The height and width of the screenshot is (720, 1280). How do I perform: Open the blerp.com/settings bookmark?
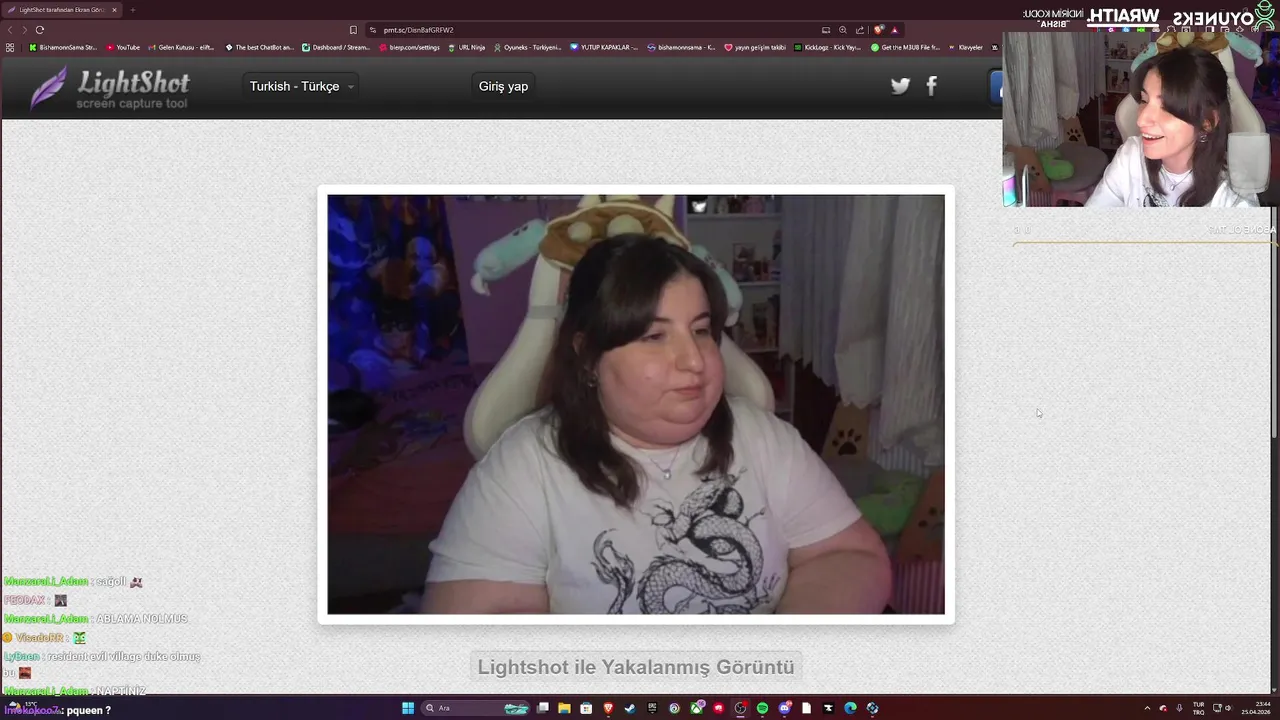tap(409, 47)
